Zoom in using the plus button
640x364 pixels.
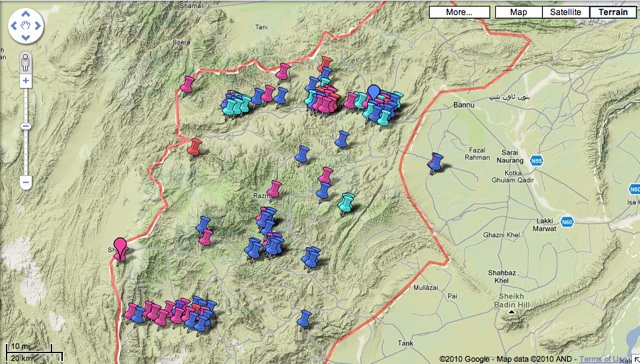[x=26, y=81]
